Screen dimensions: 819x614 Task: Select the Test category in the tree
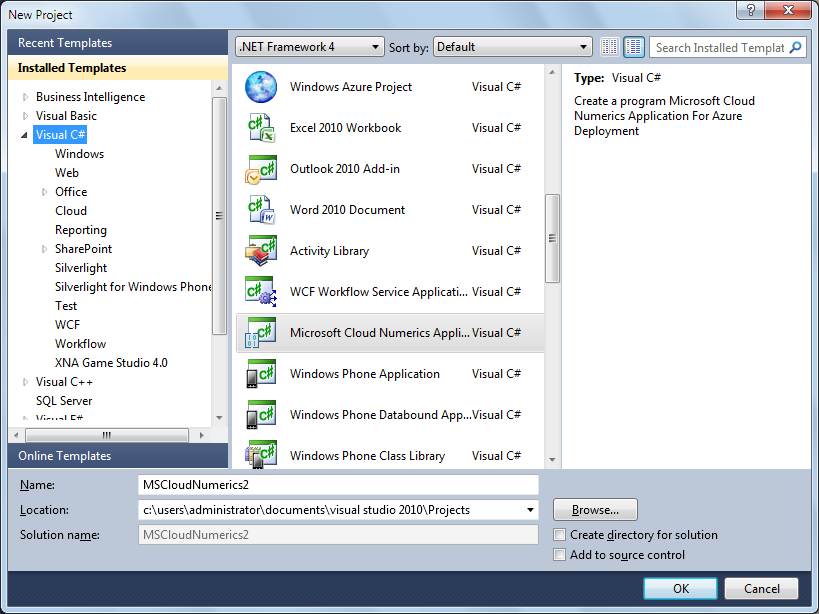(x=66, y=306)
